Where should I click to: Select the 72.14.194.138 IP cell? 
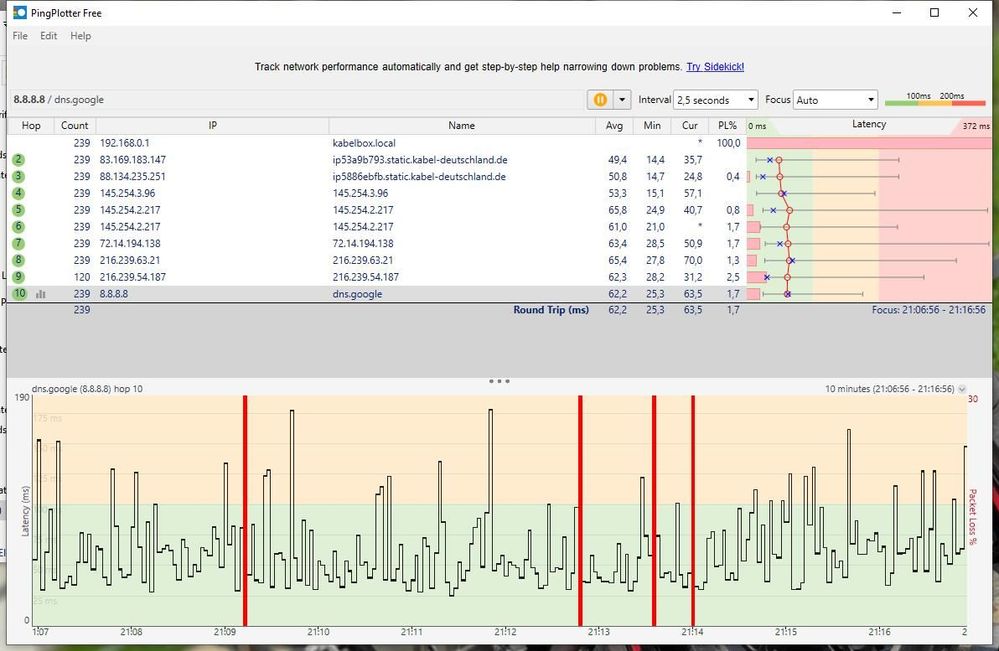(130, 243)
